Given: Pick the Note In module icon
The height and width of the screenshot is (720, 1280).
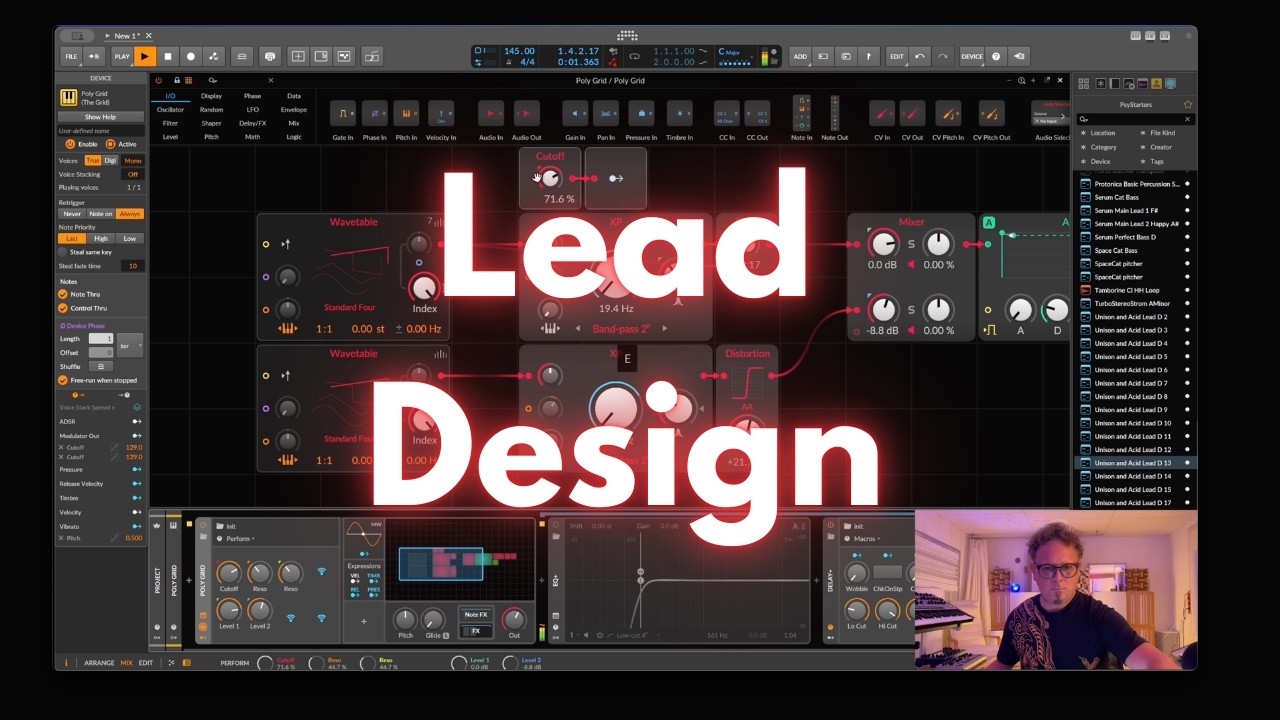Looking at the screenshot, I should [x=802, y=113].
